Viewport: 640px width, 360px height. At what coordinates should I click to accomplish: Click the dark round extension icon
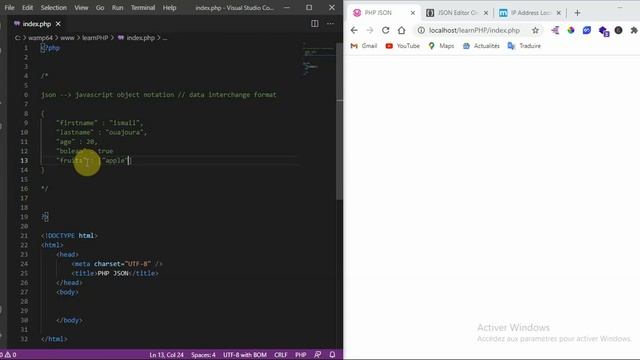coord(619,30)
